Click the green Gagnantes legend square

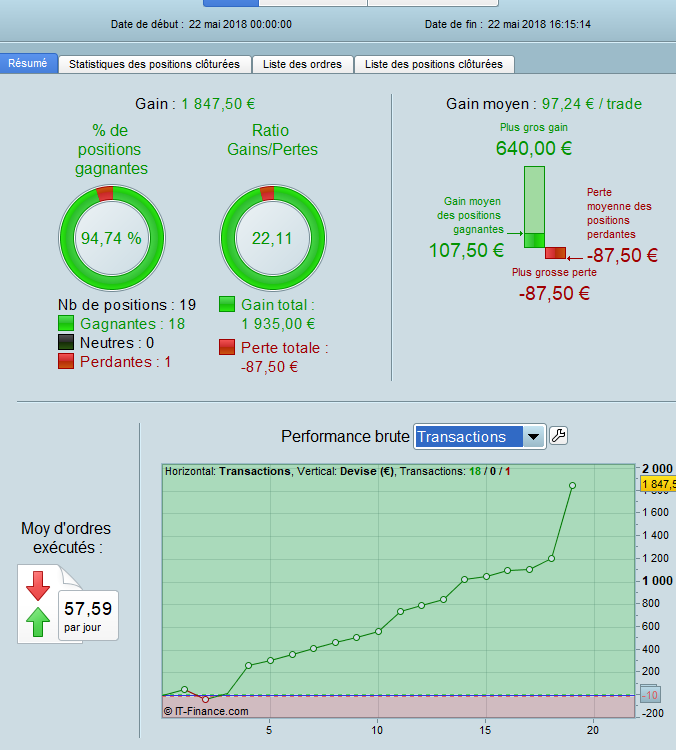pyautogui.click(x=66, y=323)
